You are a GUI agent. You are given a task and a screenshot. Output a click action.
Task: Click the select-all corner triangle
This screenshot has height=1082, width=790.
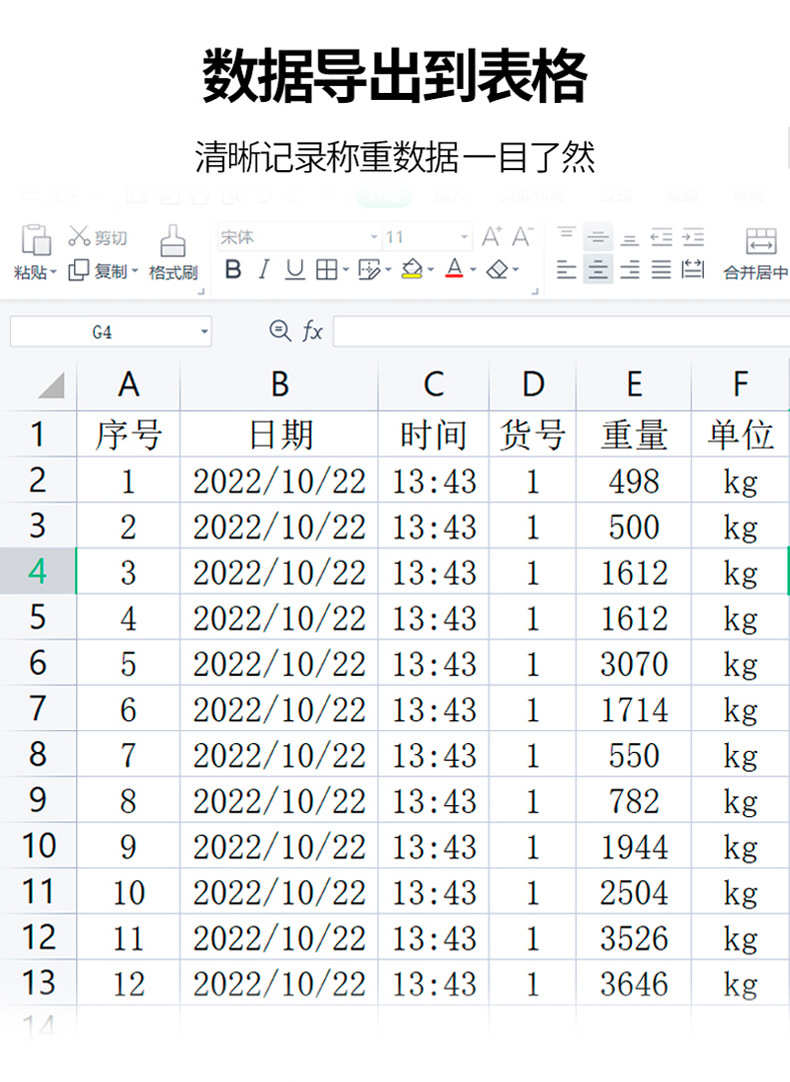point(52,385)
